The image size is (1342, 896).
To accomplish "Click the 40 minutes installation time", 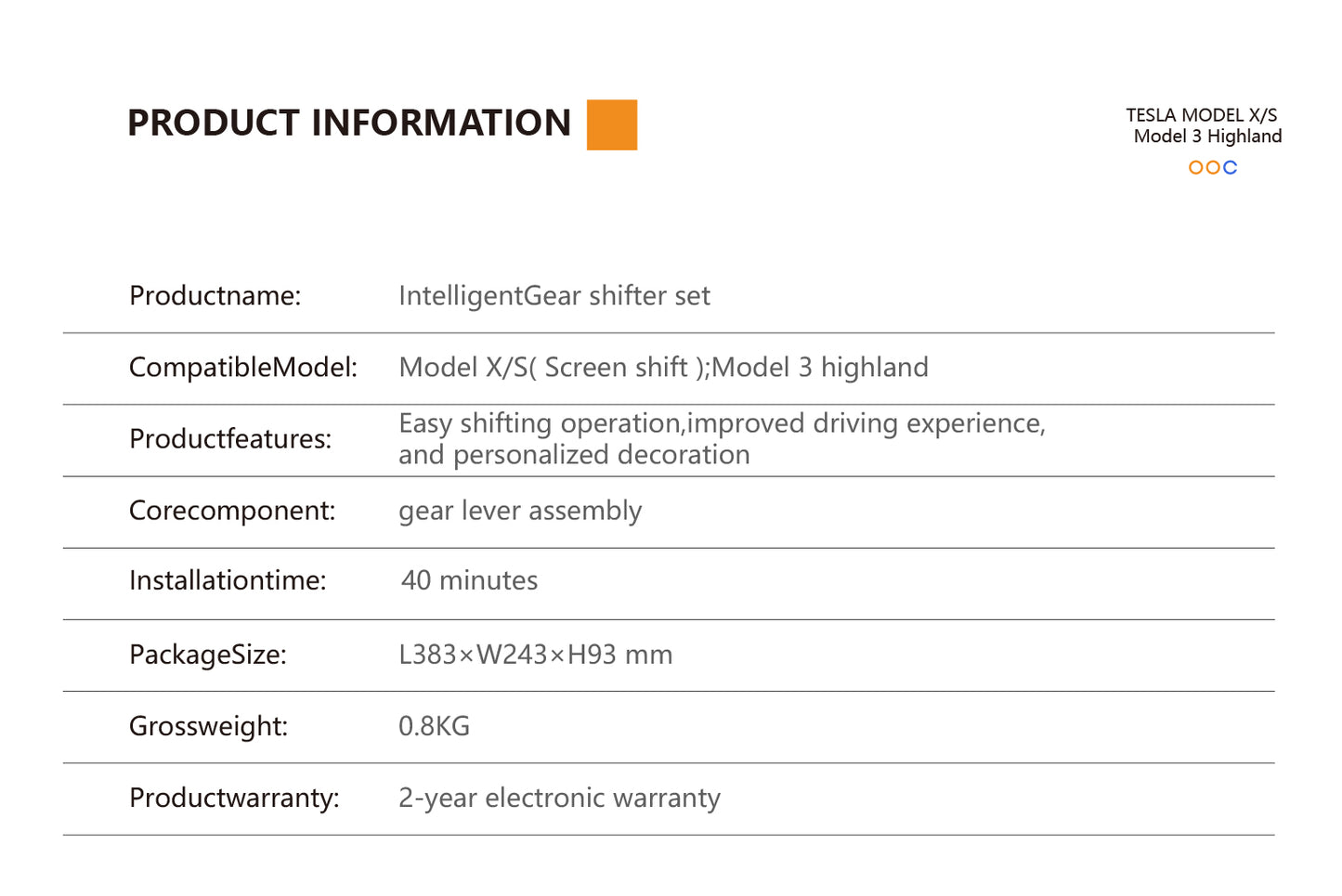I will [x=469, y=581].
